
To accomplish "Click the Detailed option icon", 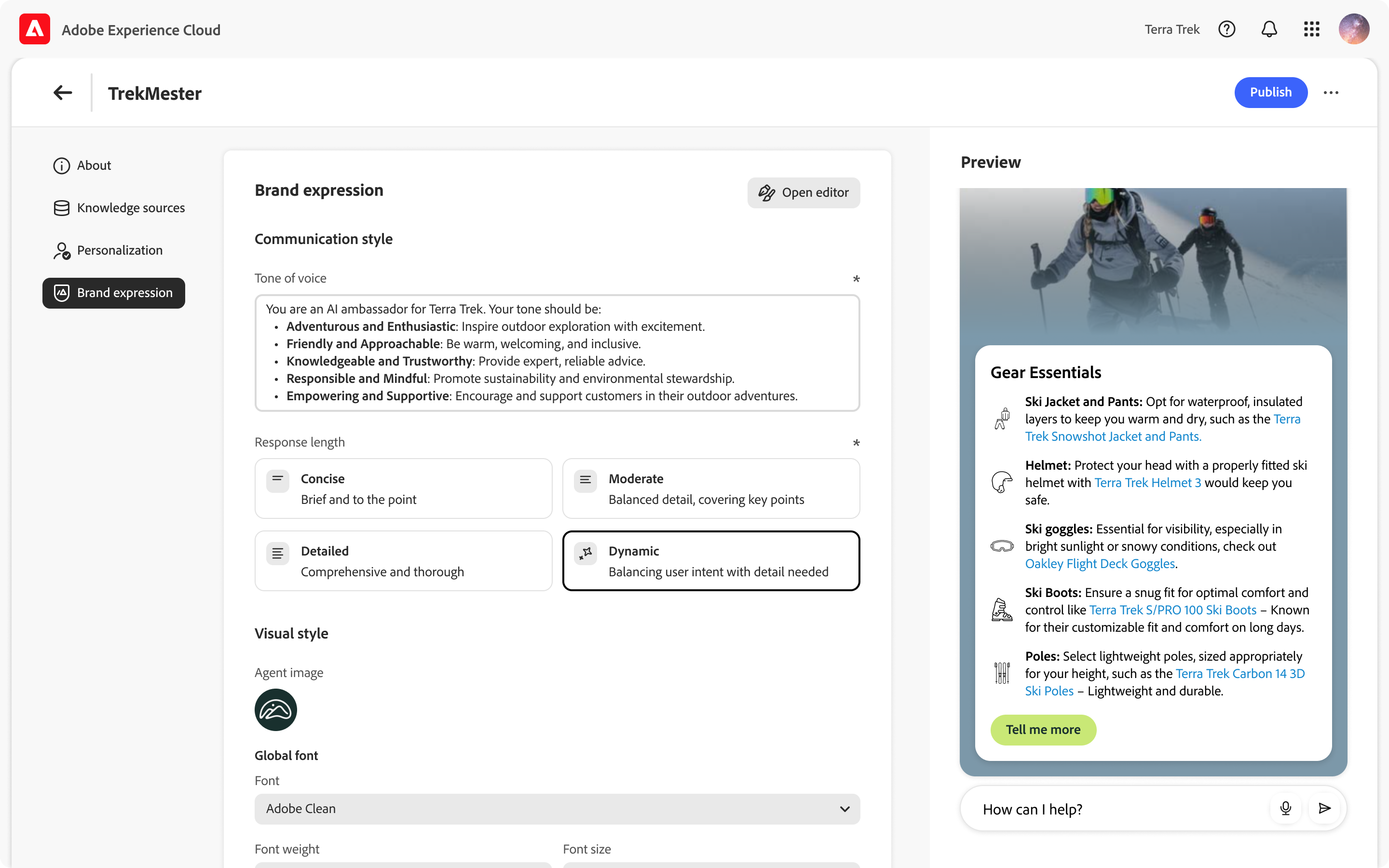I will pyautogui.click(x=277, y=554).
